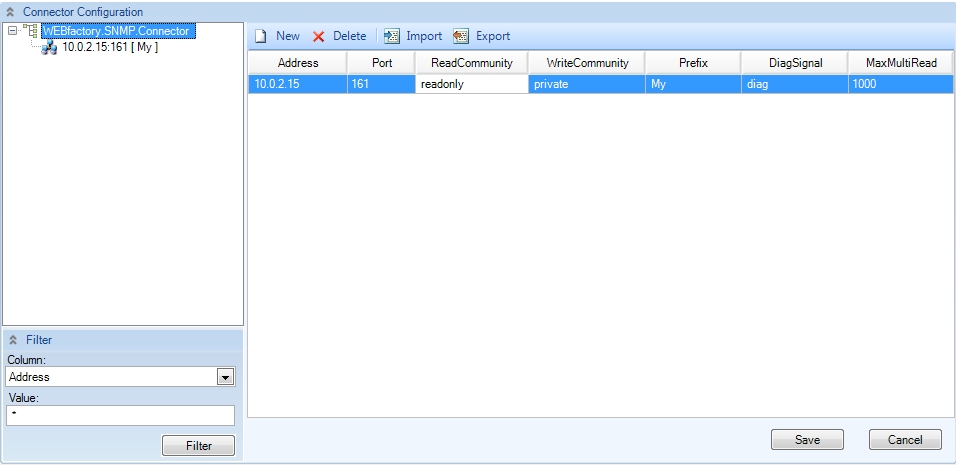Image resolution: width=956 pixels, height=465 pixels.
Task: Click the filter Value input field
Action: (120, 415)
